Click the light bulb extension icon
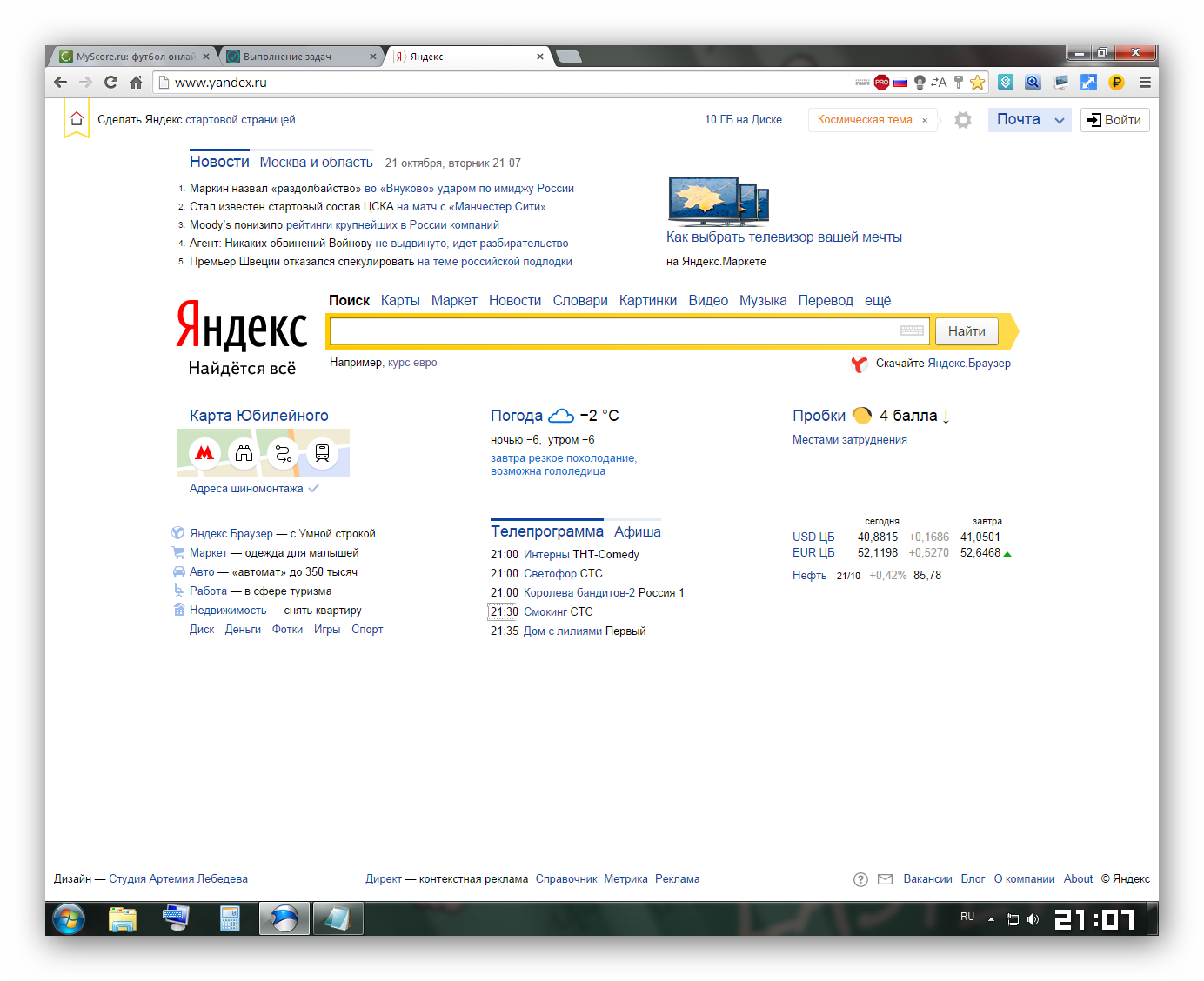Screen dimensions: 1204x981 [920, 83]
